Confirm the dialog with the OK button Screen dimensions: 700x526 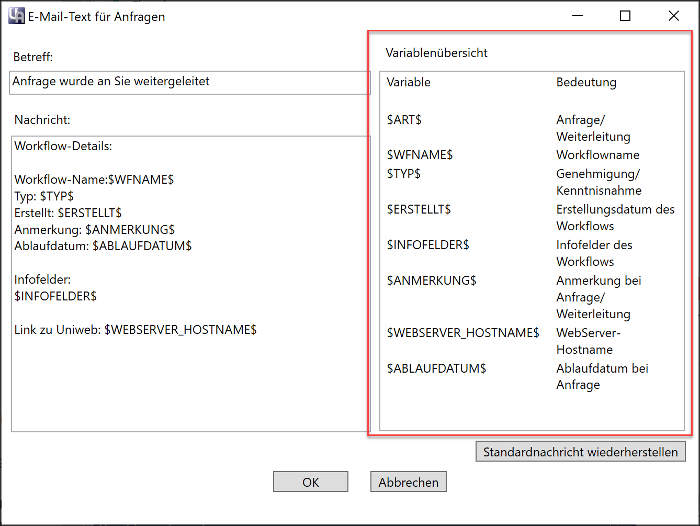click(x=310, y=482)
